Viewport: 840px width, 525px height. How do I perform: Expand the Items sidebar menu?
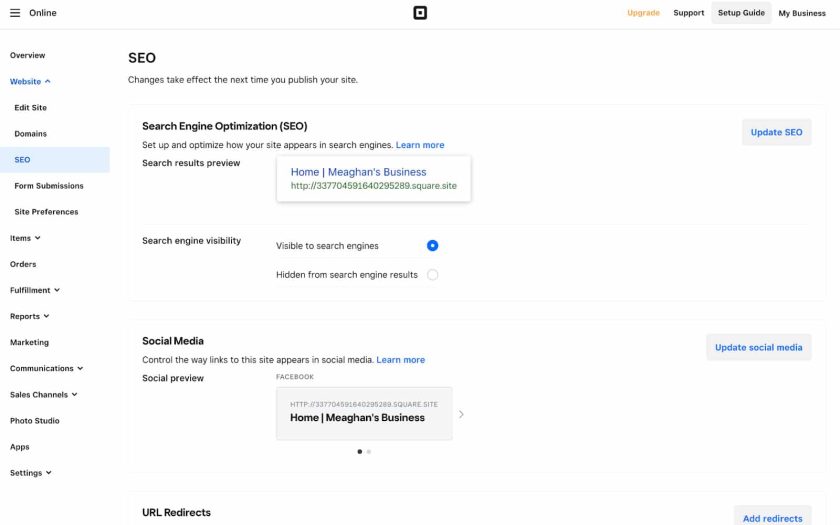point(25,238)
